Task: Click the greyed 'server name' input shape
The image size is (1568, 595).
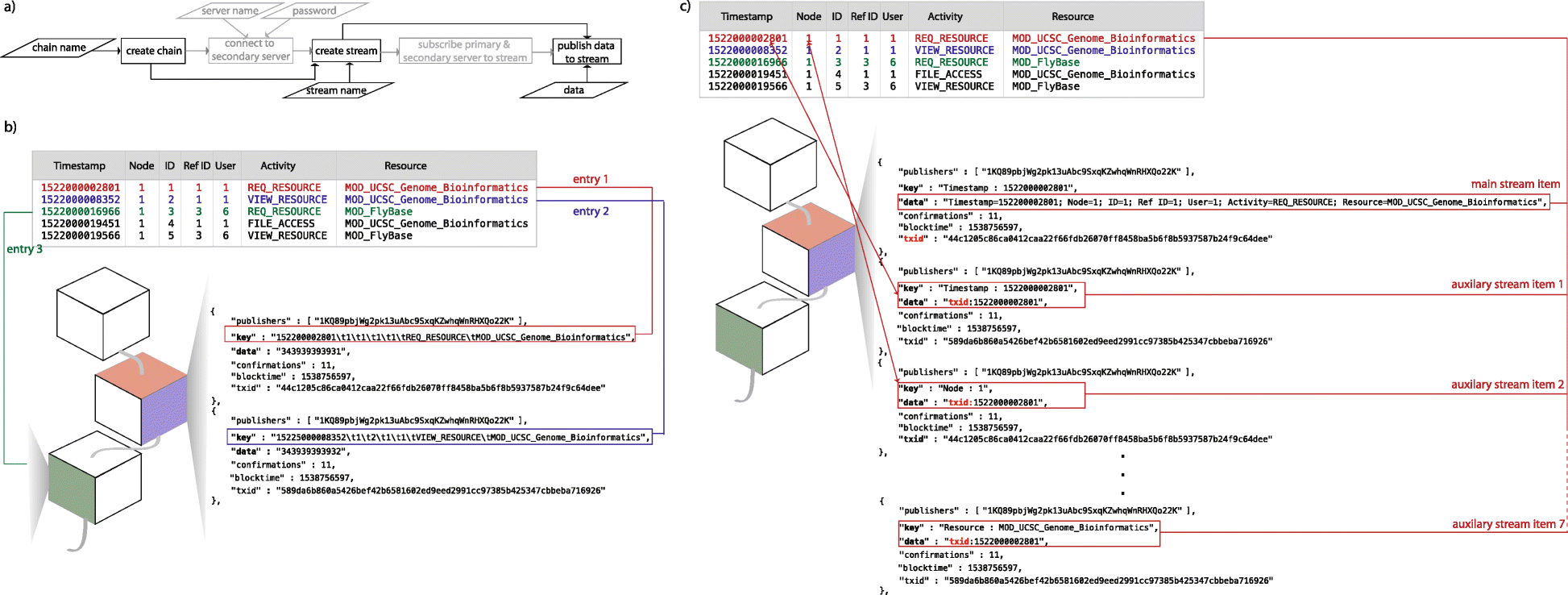Action: tap(230, 10)
